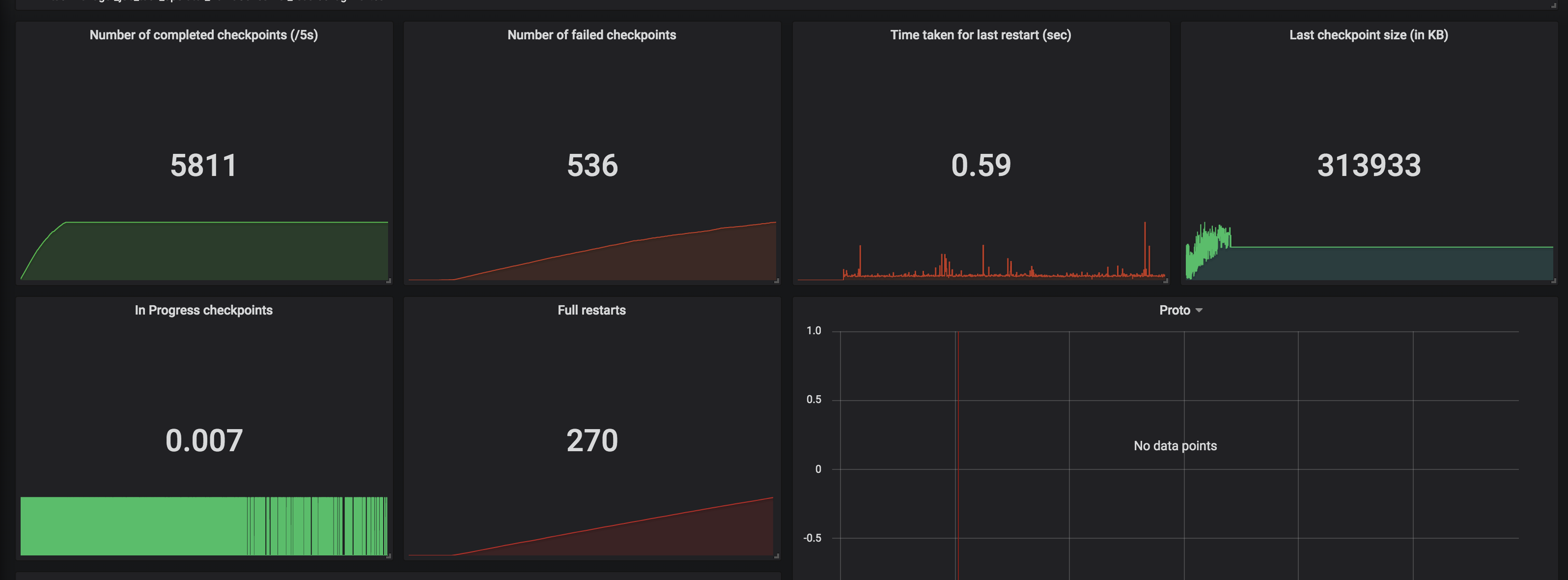Open 'Number of failed checkpoints' title menu
Viewport: 1568px width, 580px height.
click(x=591, y=35)
